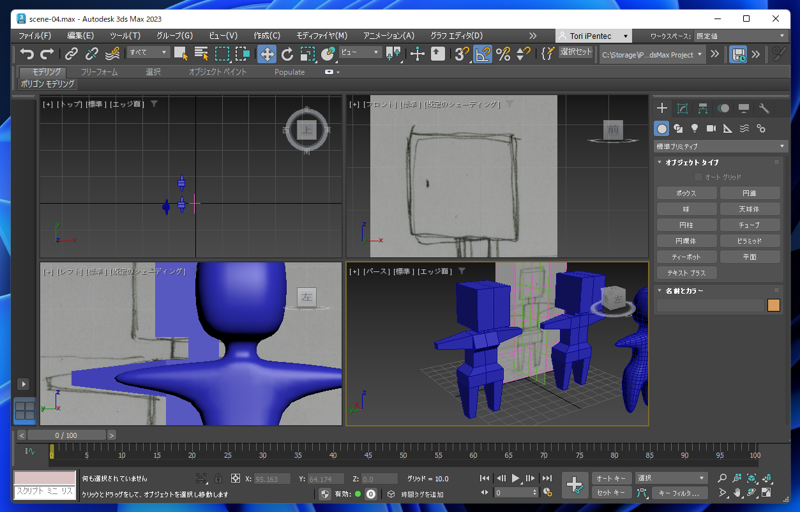Create a ボックス primitive
The width and height of the screenshot is (800, 512).
[686, 193]
